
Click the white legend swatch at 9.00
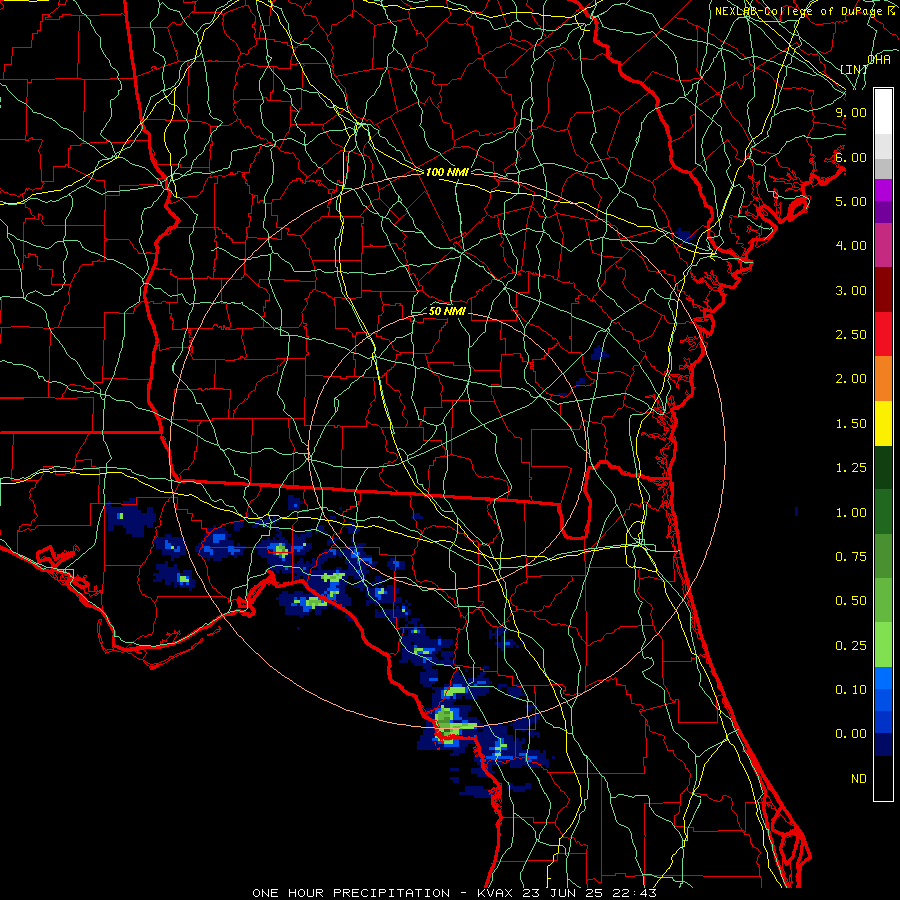[883, 111]
